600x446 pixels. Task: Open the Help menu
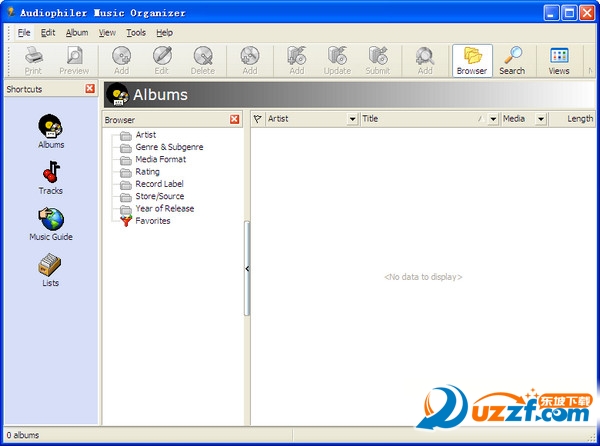click(x=165, y=33)
